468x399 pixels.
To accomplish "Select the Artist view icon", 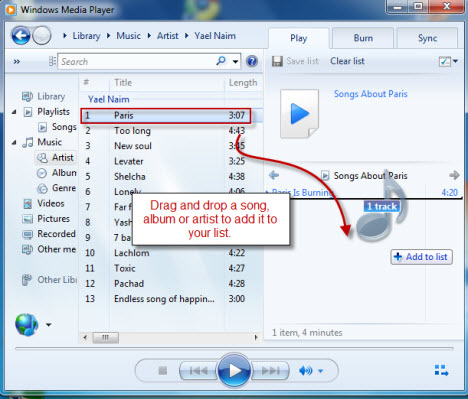I will coord(42,158).
